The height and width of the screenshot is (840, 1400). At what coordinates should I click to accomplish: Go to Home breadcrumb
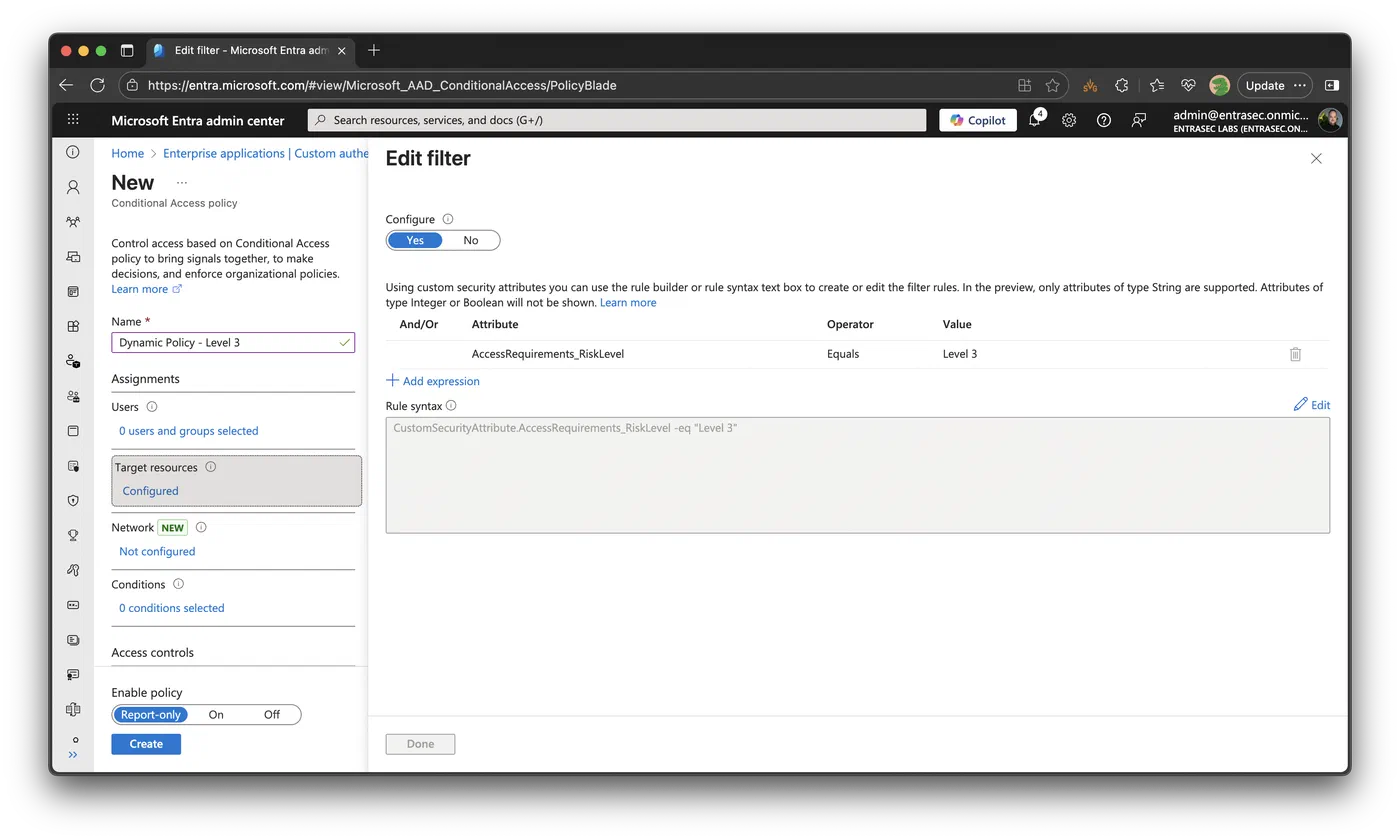point(128,153)
